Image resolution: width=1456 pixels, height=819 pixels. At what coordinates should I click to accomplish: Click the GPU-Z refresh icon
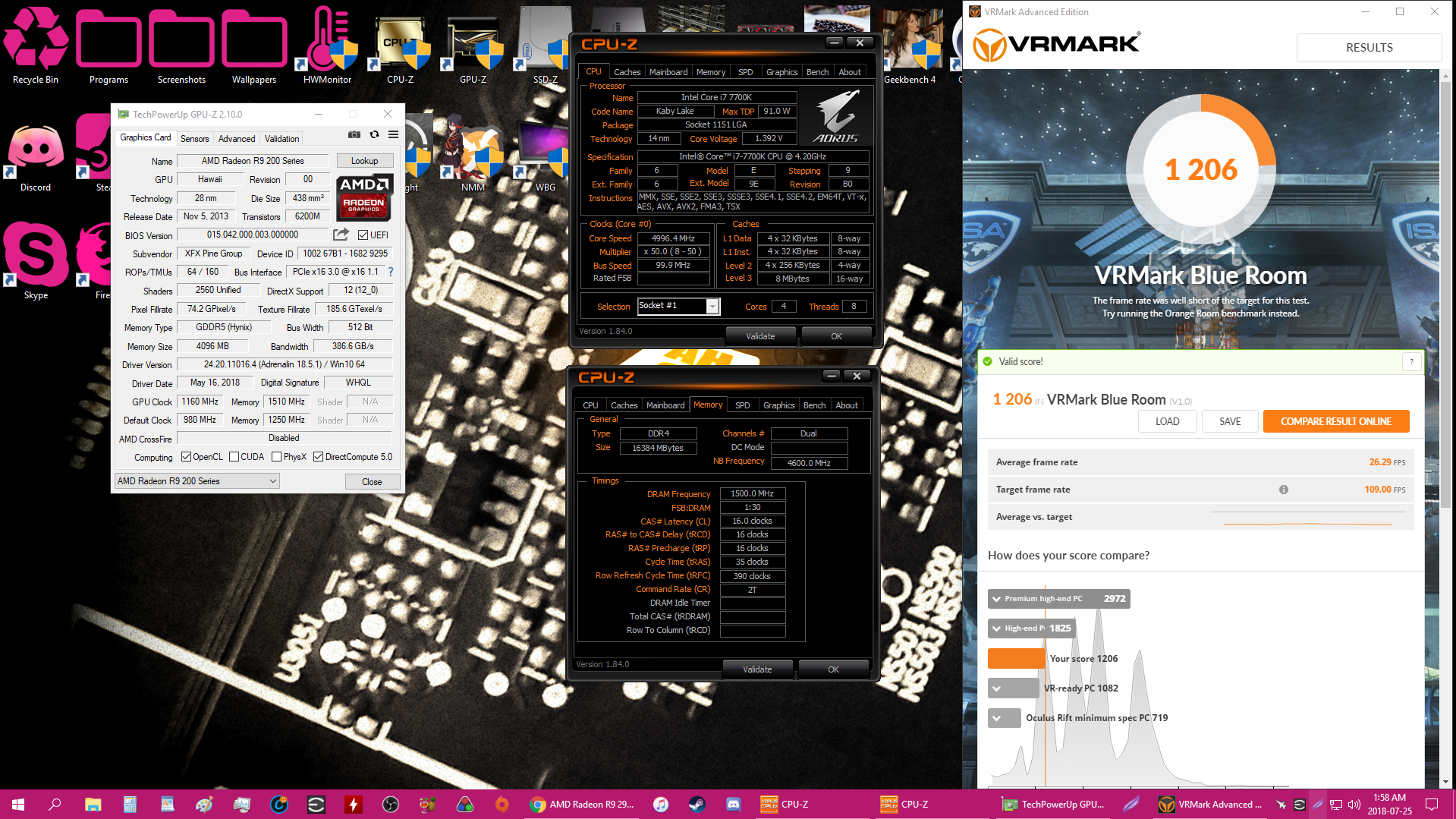[x=374, y=135]
